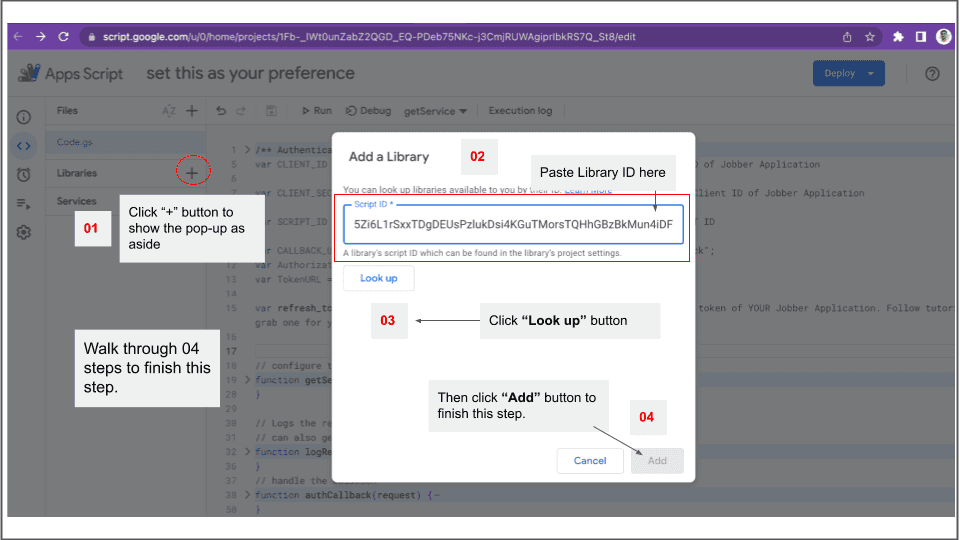
Task: Open the getService function dropdown
Action: tap(436, 111)
